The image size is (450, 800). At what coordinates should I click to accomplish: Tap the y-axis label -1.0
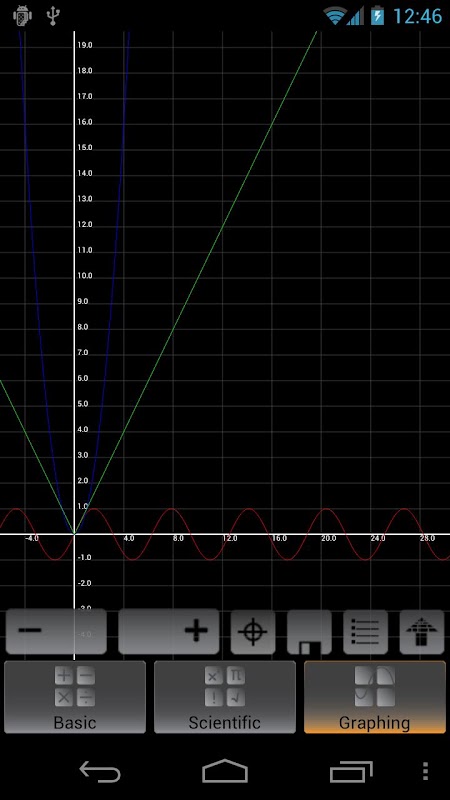tap(84, 558)
